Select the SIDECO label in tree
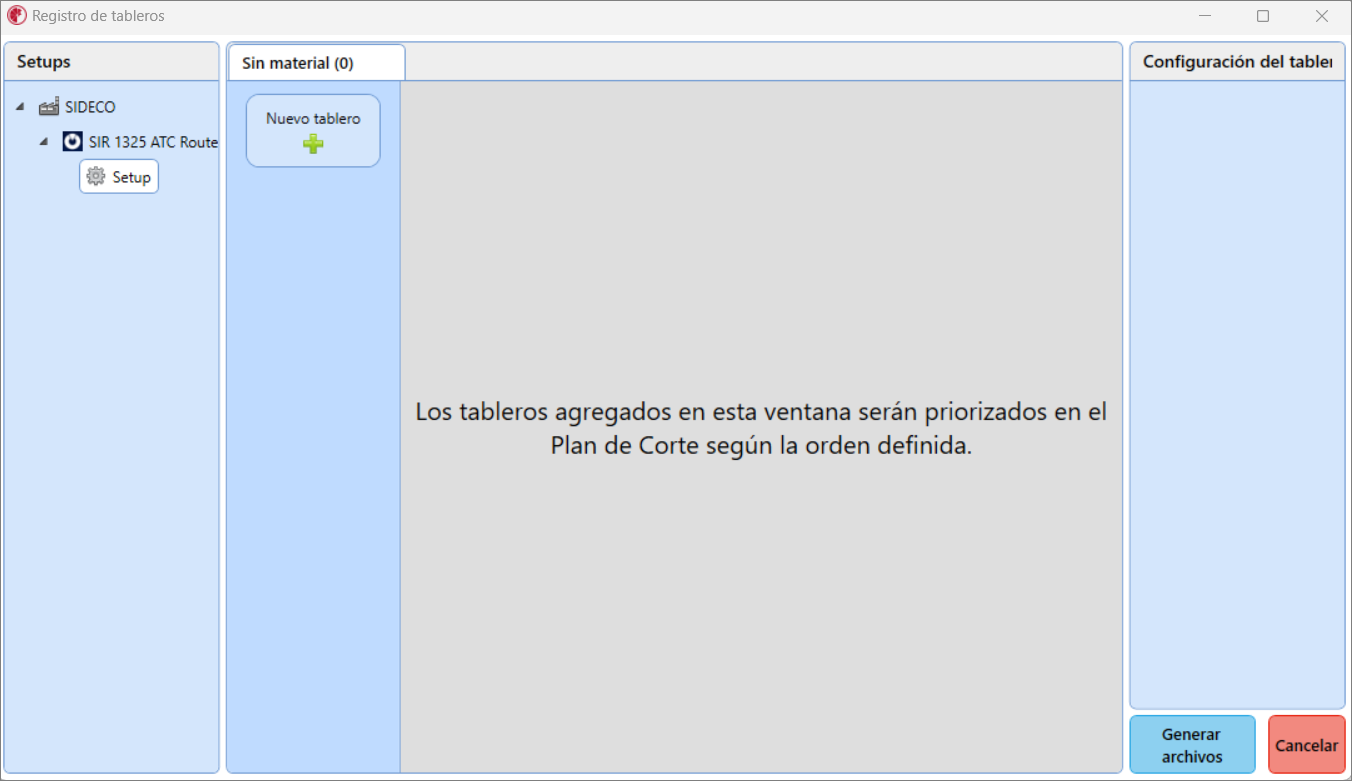 [90, 107]
